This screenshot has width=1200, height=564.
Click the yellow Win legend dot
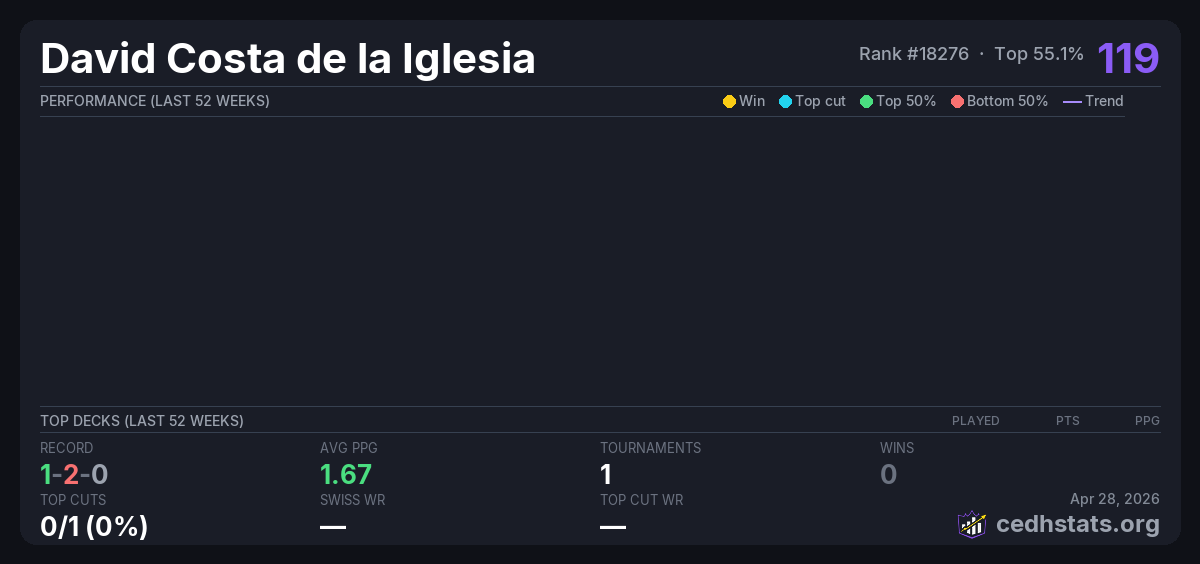tap(729, 101)
